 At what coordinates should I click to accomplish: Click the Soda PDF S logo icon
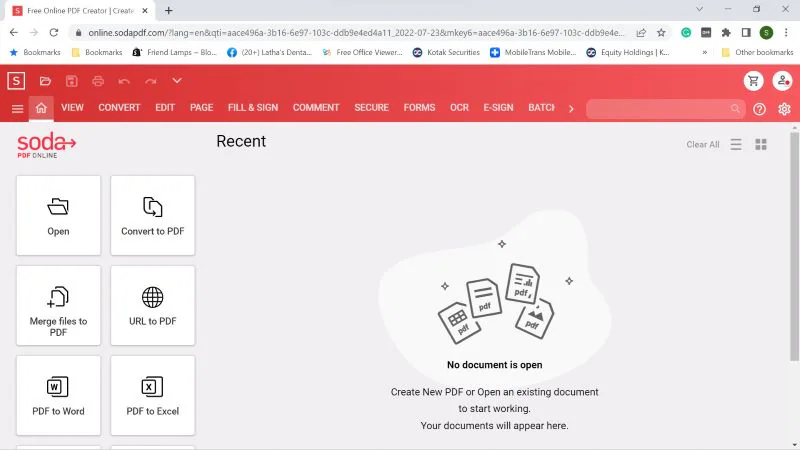16,81
